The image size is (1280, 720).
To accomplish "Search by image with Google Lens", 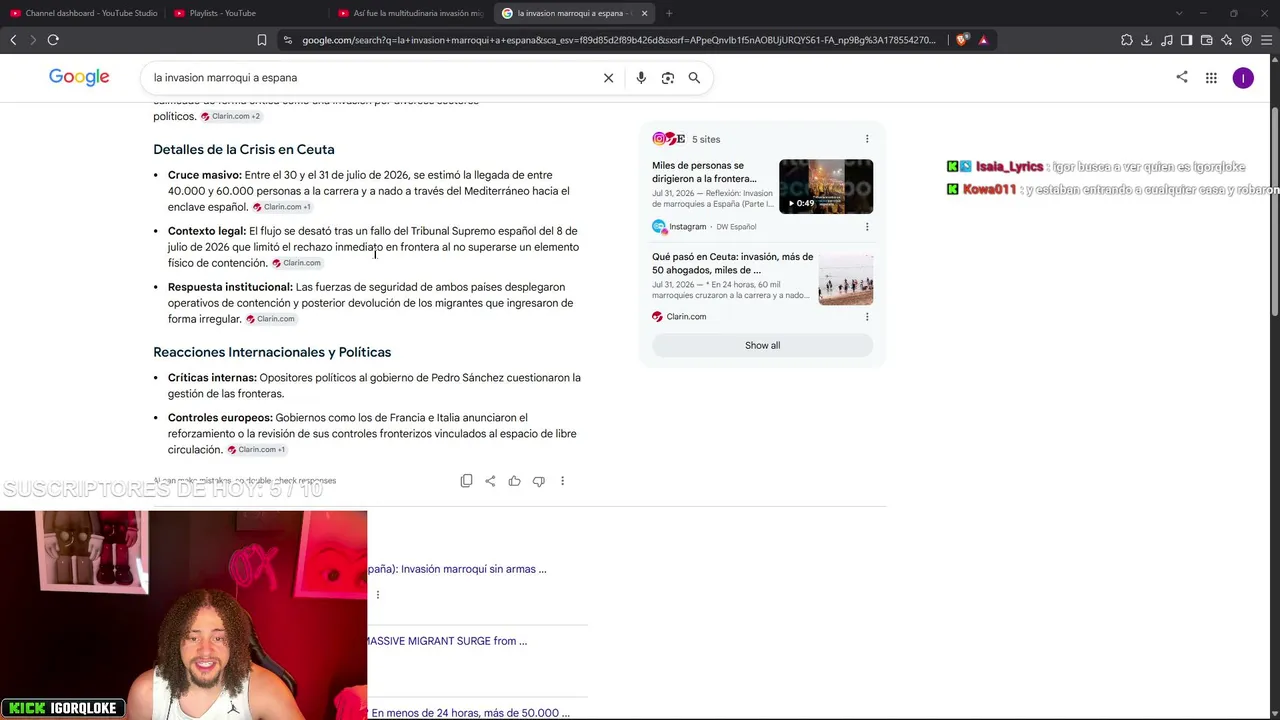I will coord(668,78).
